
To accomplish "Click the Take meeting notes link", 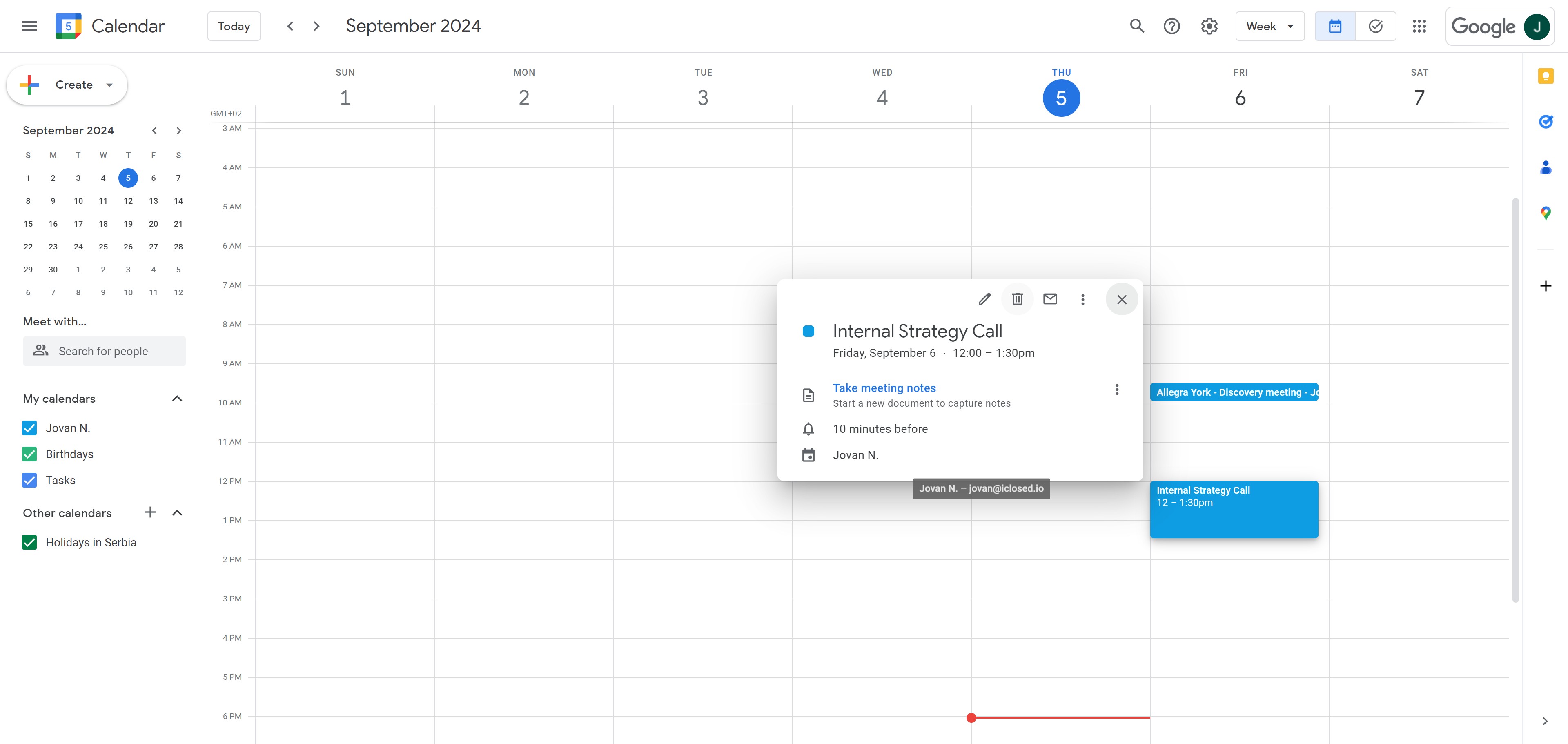I will 884,388.
